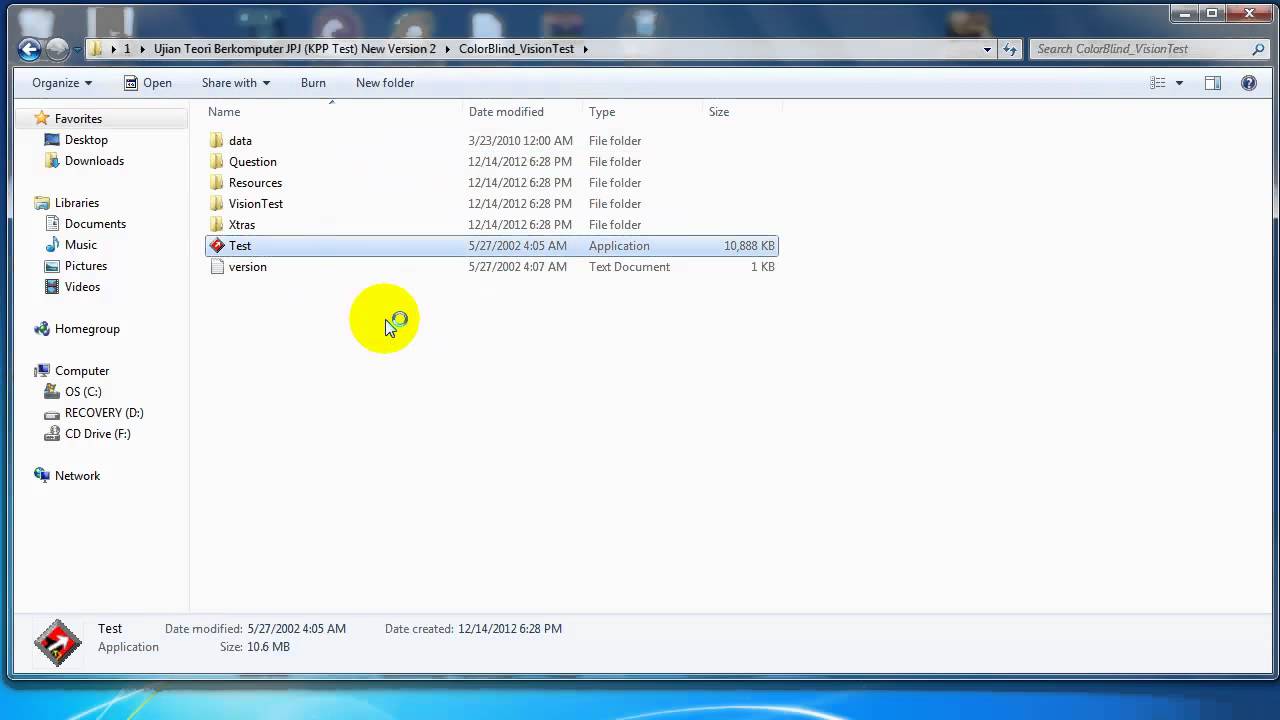Go to Ujian Teori Berkomputer JPJ breadcrumb
1280x720 pixels.
tap(295, 49)
